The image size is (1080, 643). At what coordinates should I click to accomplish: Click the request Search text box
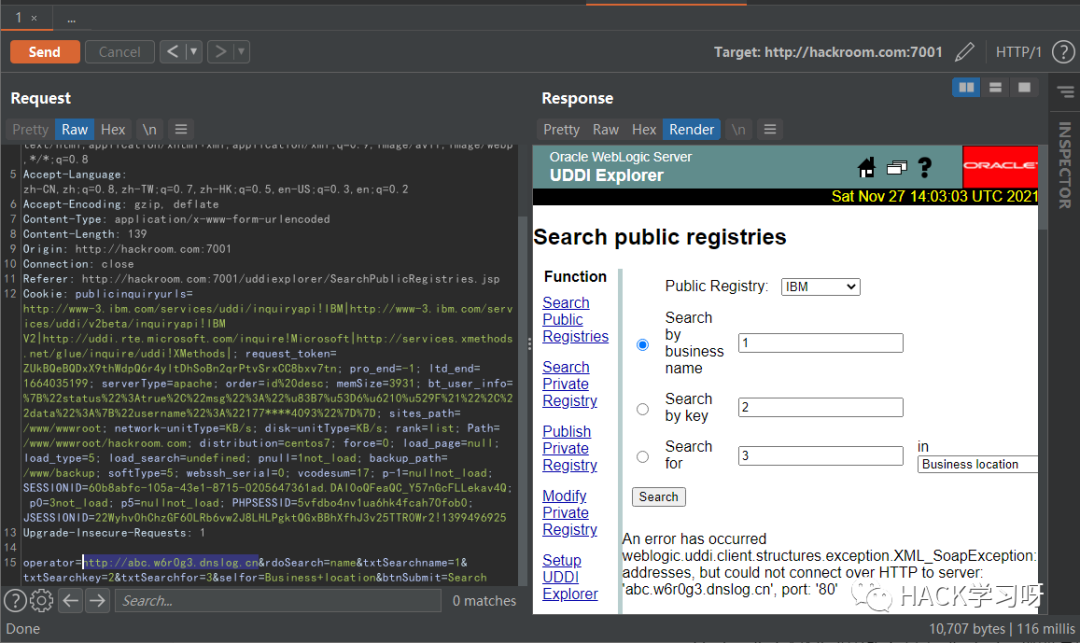point(278,600)
